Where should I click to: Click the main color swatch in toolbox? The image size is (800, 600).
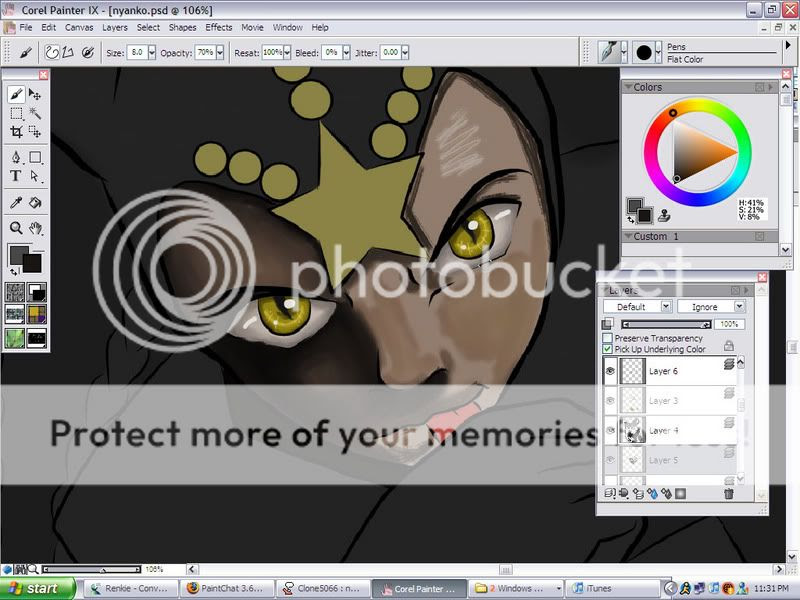19,255
